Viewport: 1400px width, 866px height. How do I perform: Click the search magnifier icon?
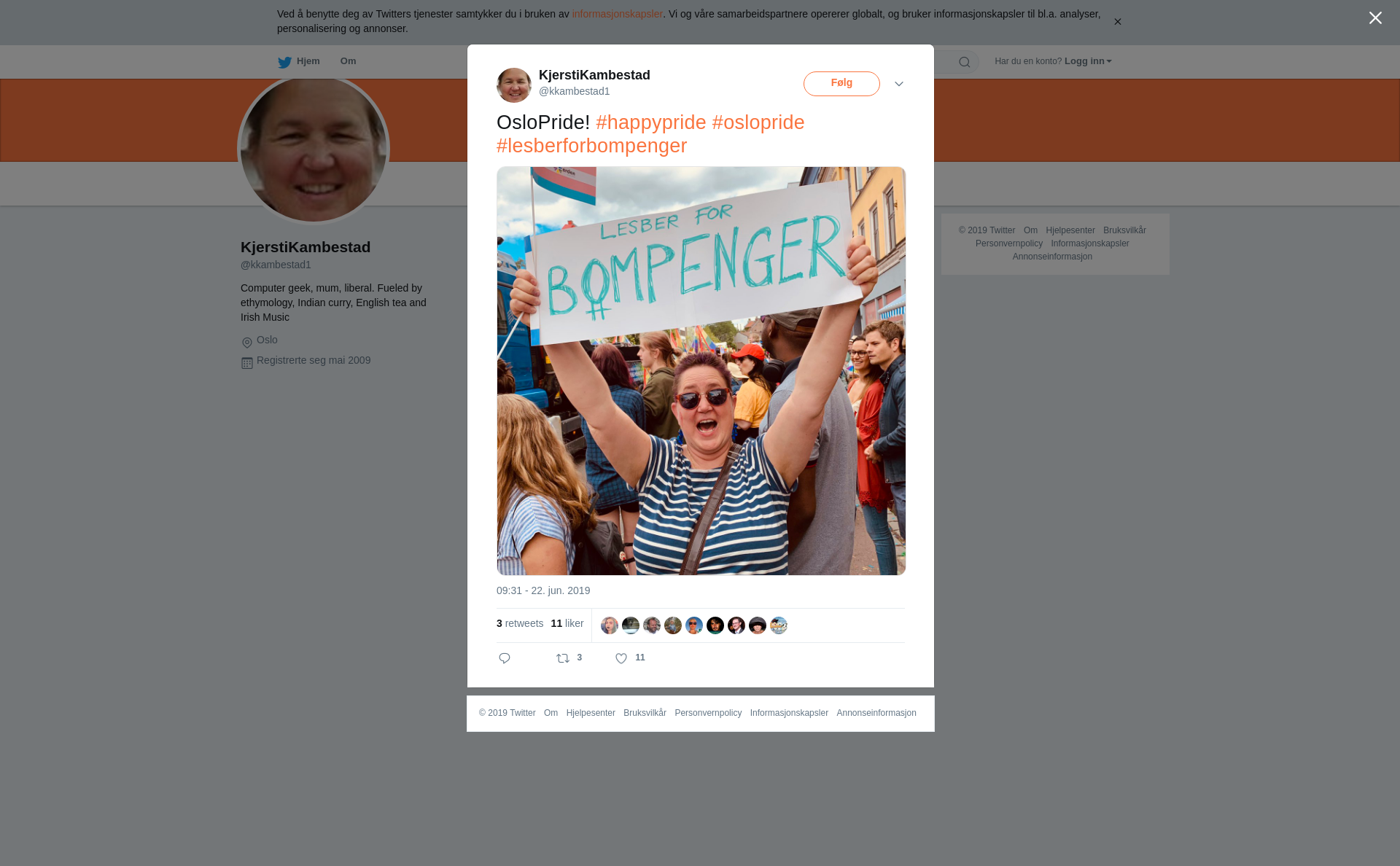(964, 62)
